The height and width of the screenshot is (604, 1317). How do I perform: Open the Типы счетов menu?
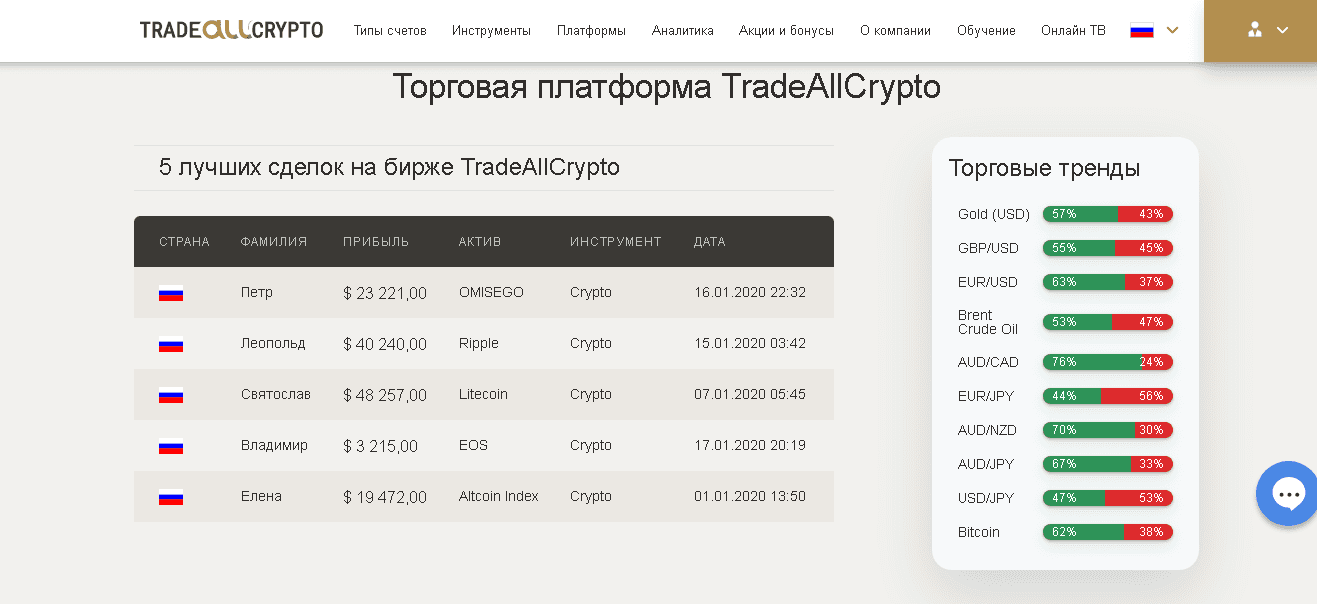(390, 31)
